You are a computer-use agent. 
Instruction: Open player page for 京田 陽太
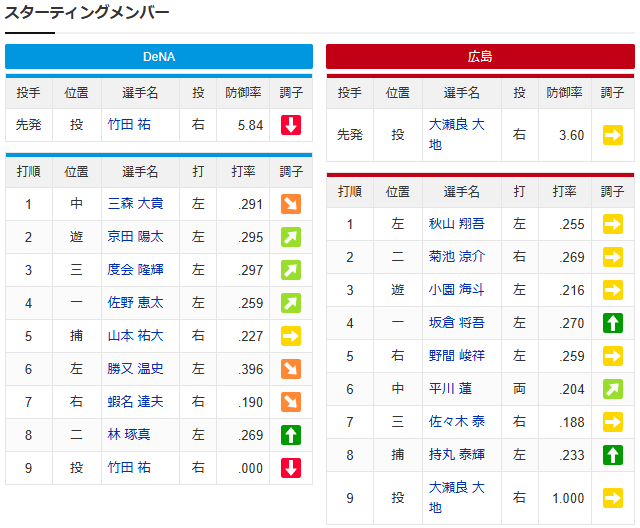135,237
